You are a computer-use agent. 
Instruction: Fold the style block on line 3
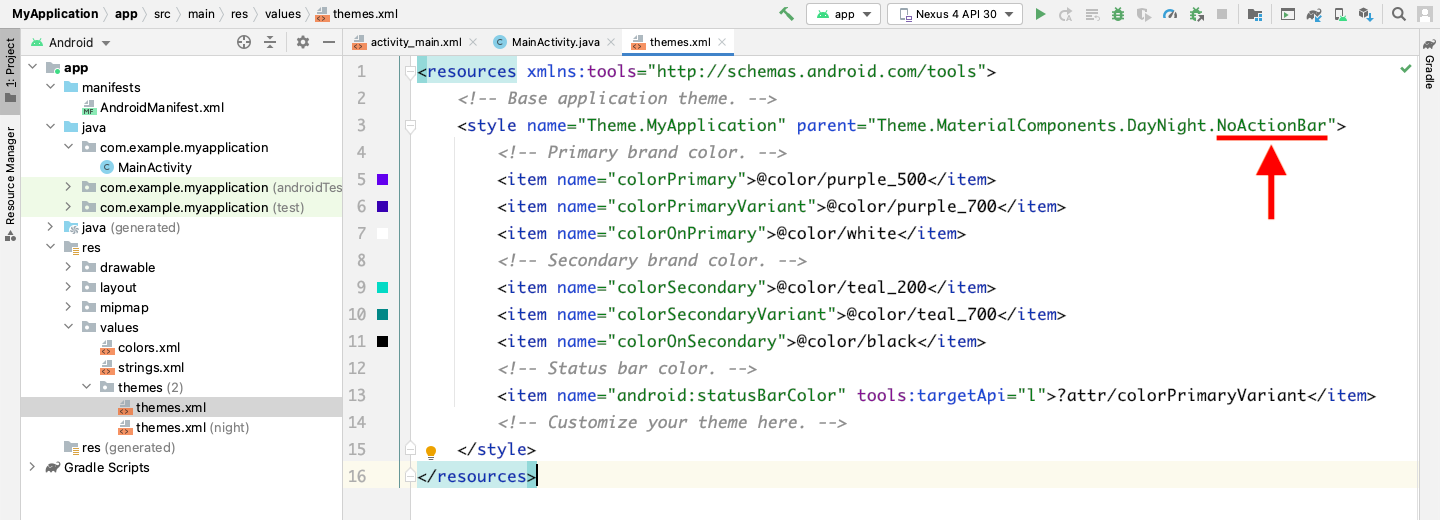coord(409,126)
